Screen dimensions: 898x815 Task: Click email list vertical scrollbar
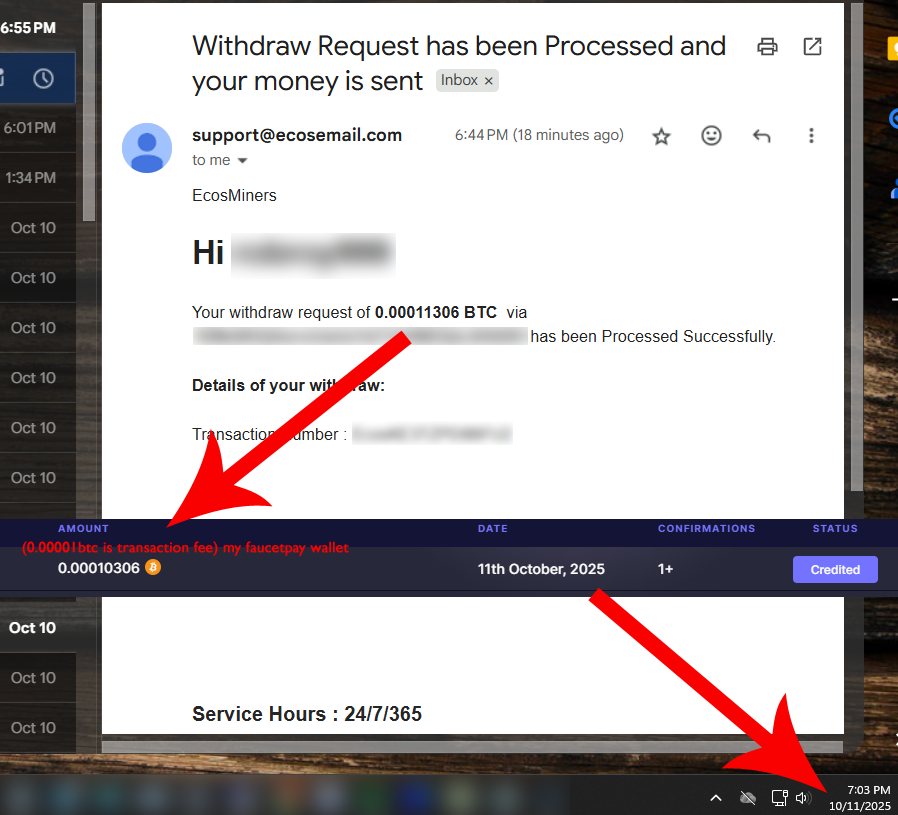(x=88, y=112)
